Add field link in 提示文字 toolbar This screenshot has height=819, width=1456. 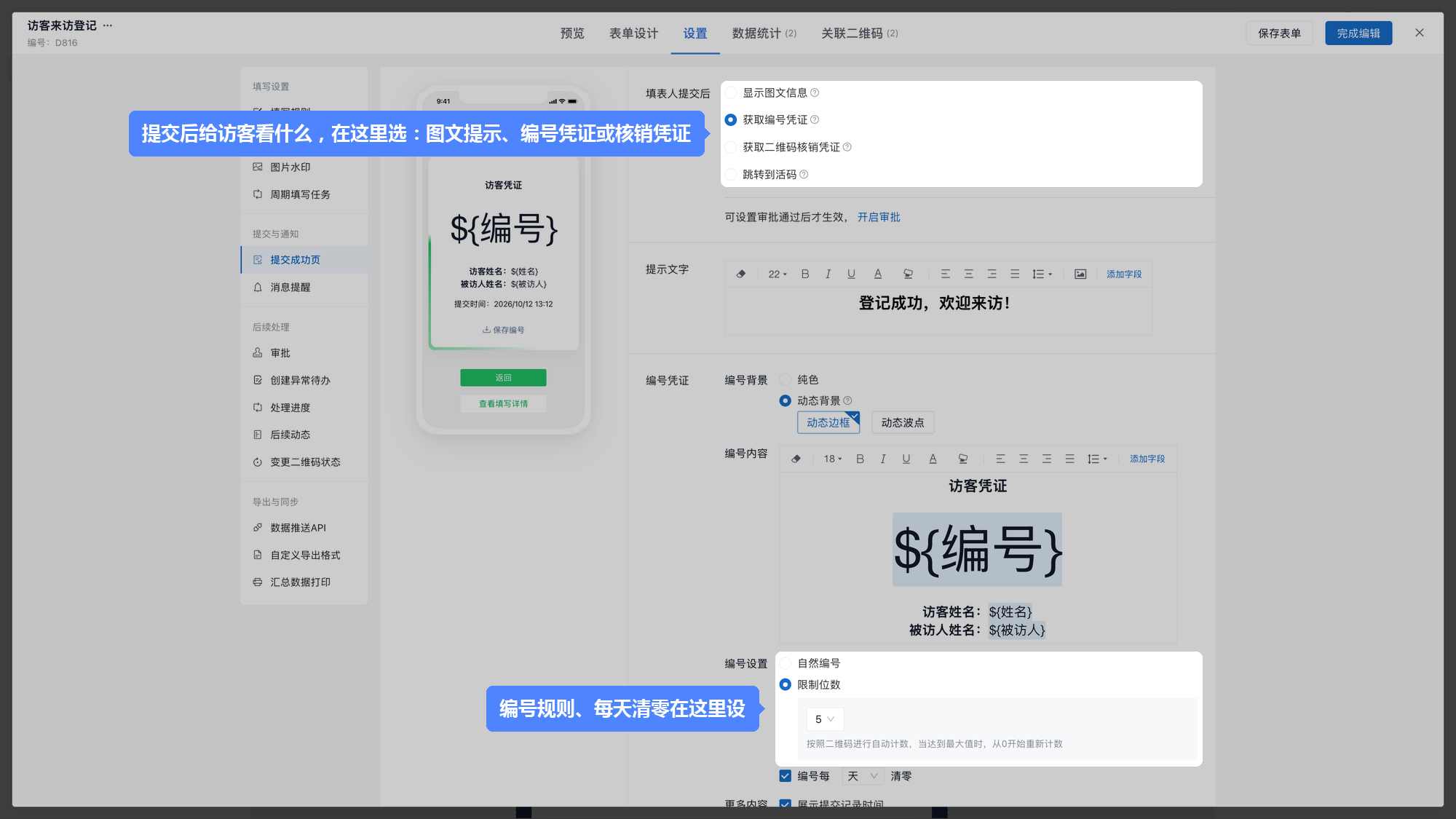[x=1124, y=274]
